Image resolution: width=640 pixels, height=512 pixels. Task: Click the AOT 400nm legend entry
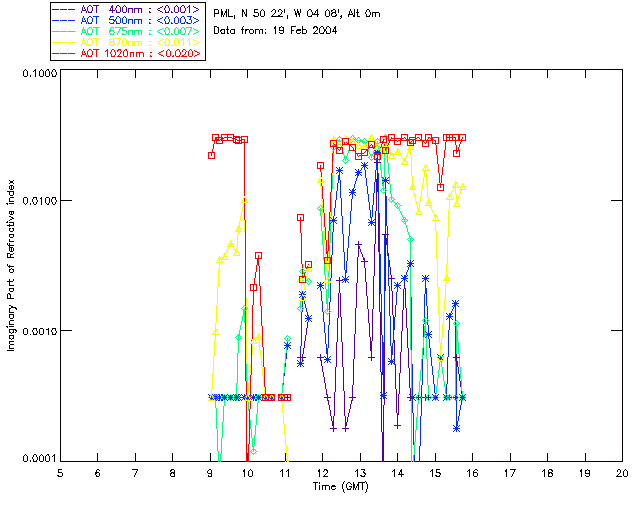point(128,9)
